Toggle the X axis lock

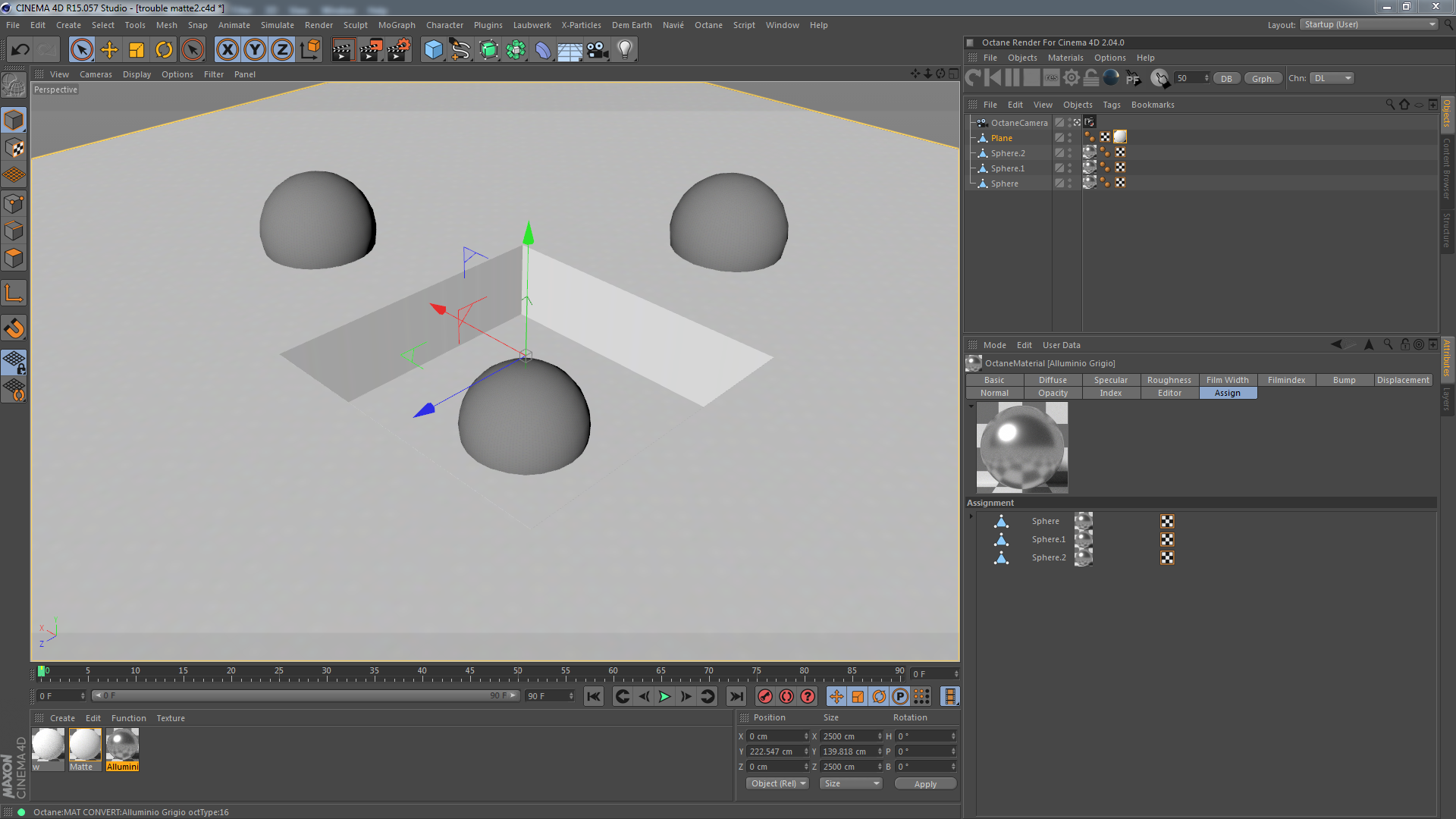click(227, 50)
